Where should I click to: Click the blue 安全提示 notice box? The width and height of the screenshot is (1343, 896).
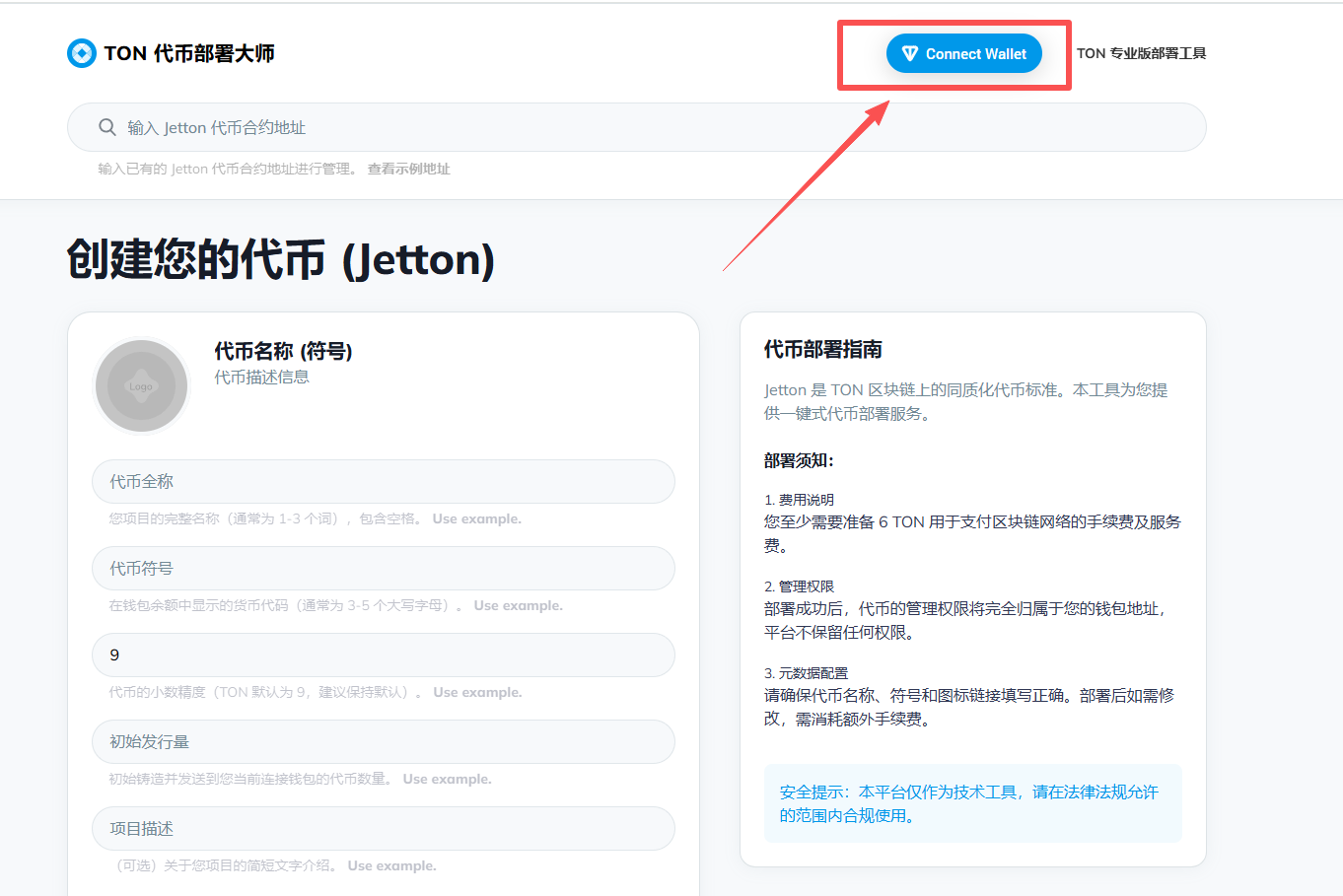[972, 803]
